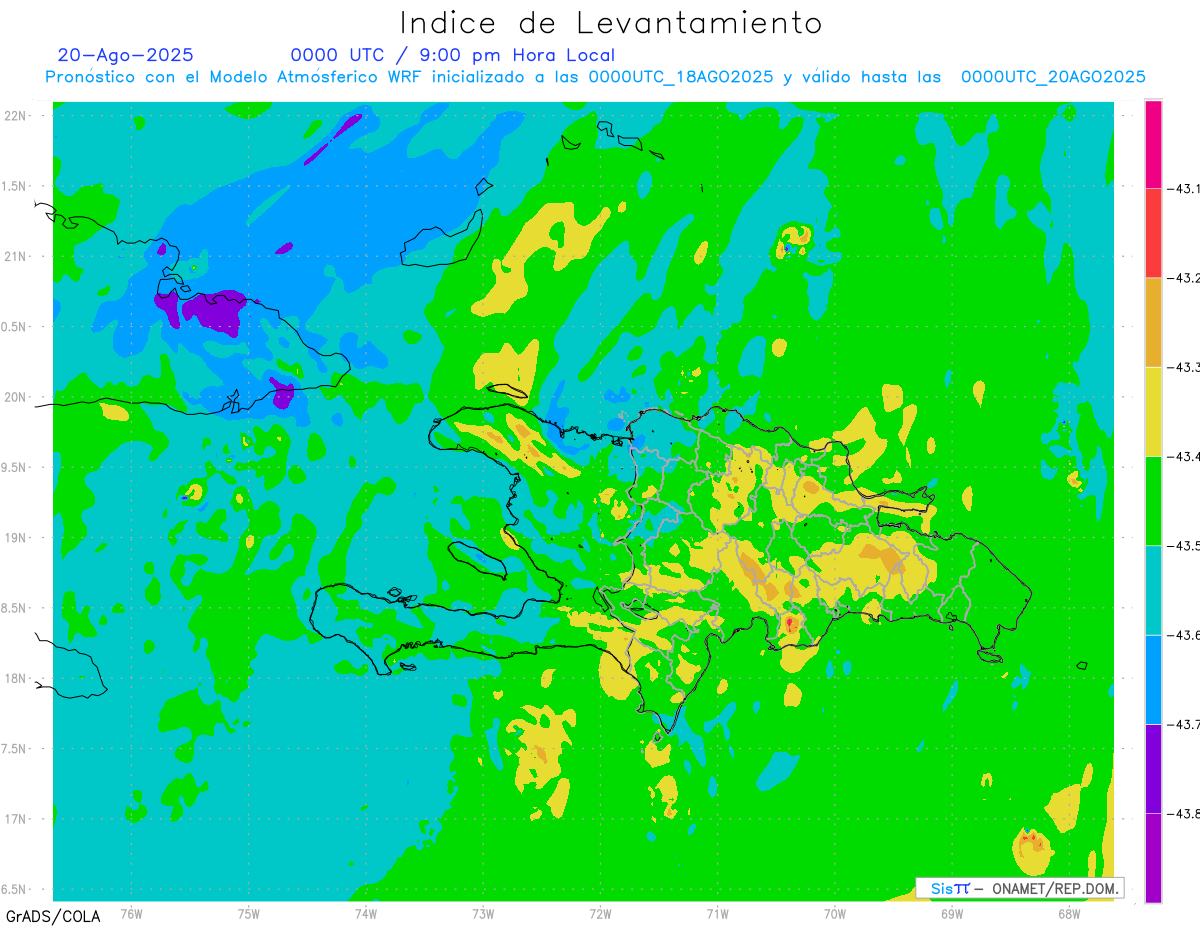Click the latitude label 19N
This screenshot has width=1200, height=927.
click(15, 538)
